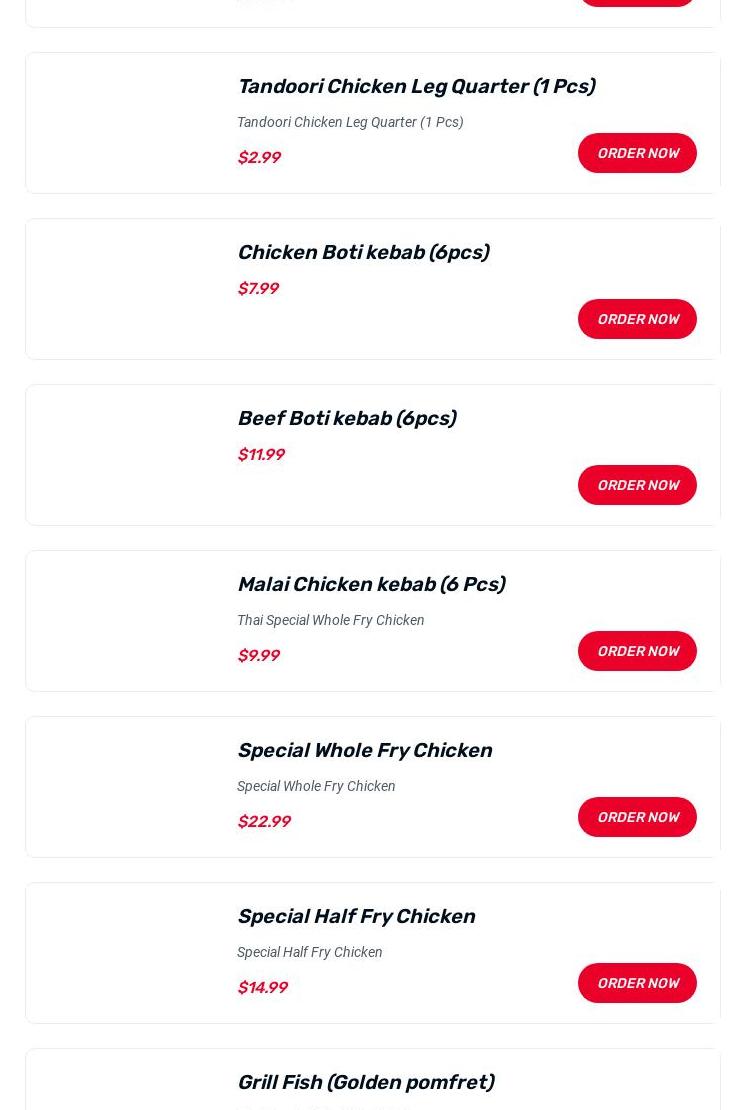Click Order Now for Malai Chicken kebab
This screenshot has width=745, height=1110.
click(x=637, y=651)
